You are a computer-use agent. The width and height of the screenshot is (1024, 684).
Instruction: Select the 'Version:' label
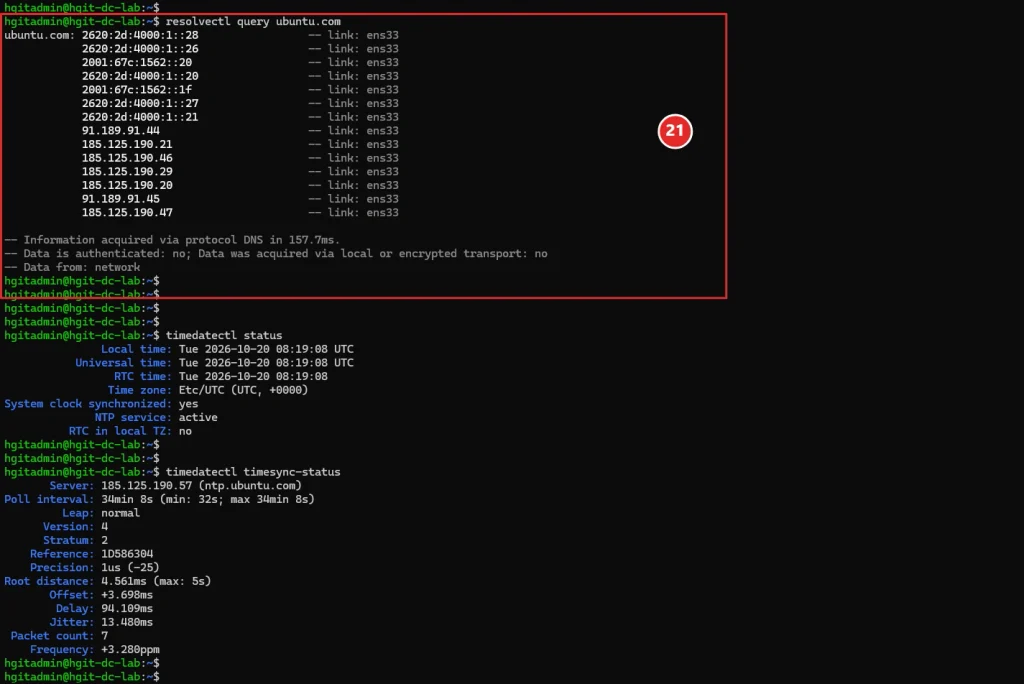click(x=68, y=527)
